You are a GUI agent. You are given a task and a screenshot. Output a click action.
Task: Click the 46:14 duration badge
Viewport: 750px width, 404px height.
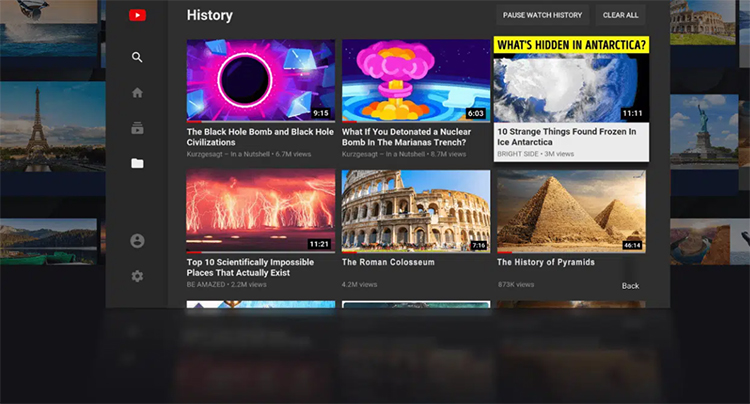[632, 245]
